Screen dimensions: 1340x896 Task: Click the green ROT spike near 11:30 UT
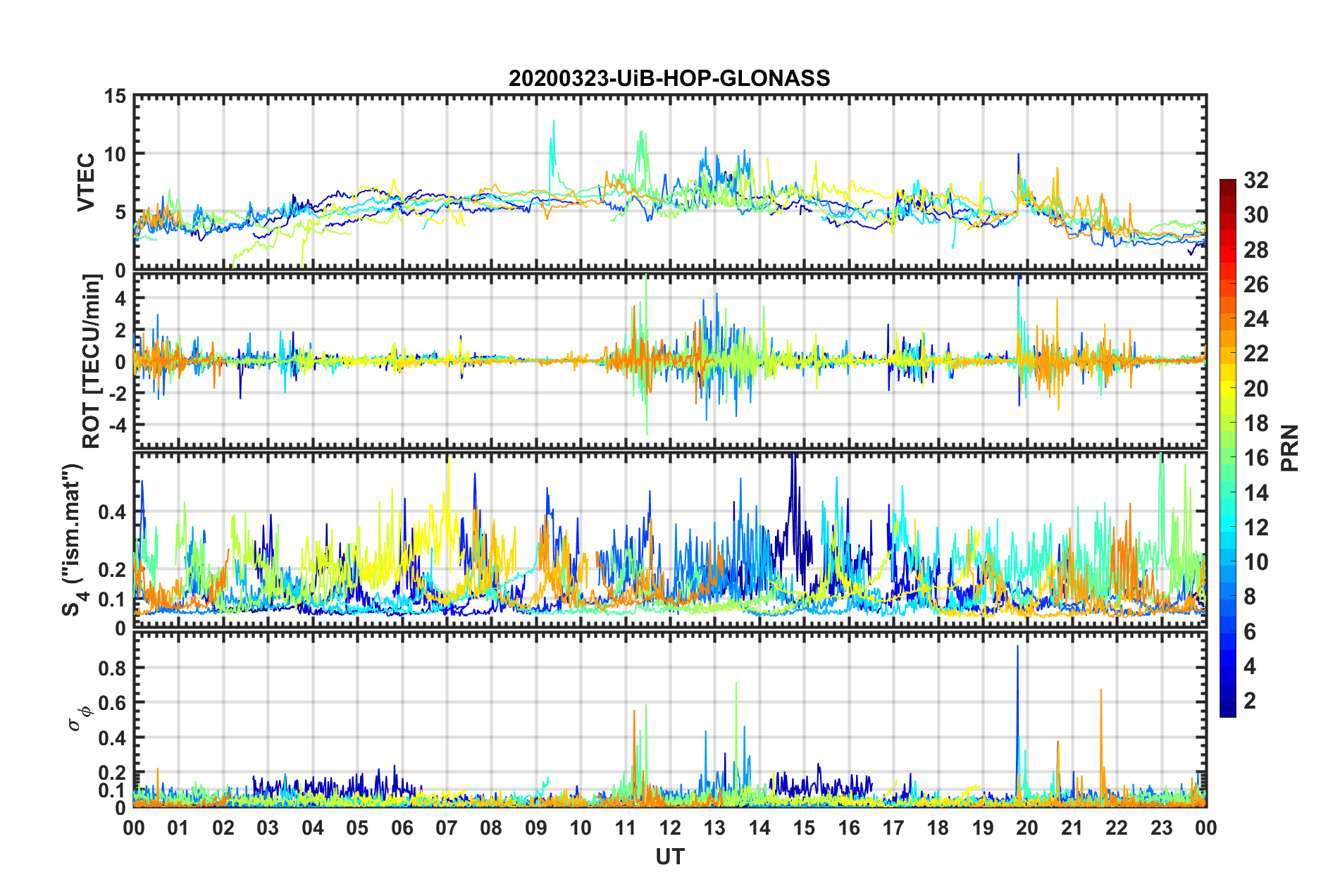pyautogui.click(x=646, y=352)
